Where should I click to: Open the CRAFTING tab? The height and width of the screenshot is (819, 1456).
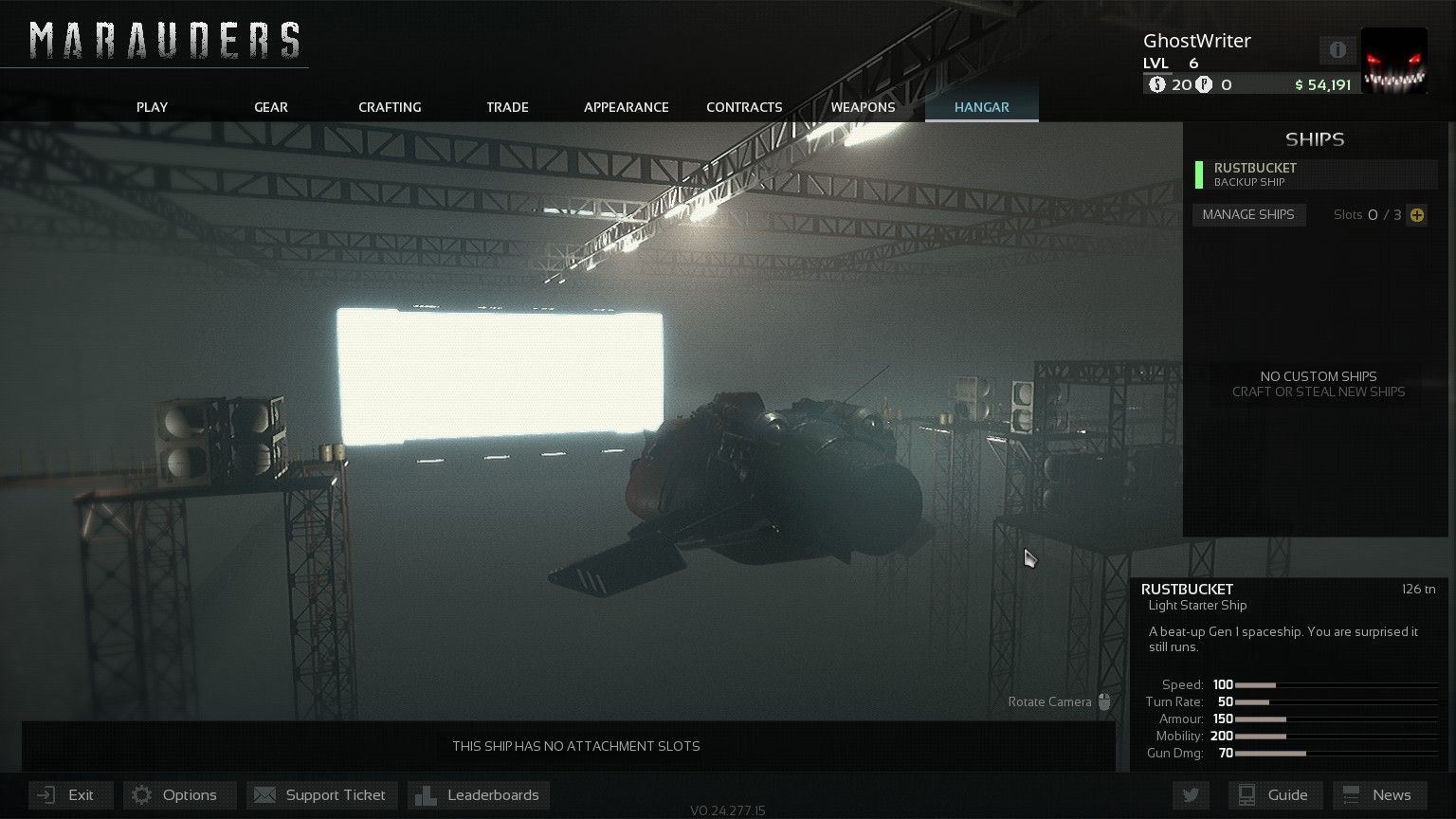tap(390, 107)
